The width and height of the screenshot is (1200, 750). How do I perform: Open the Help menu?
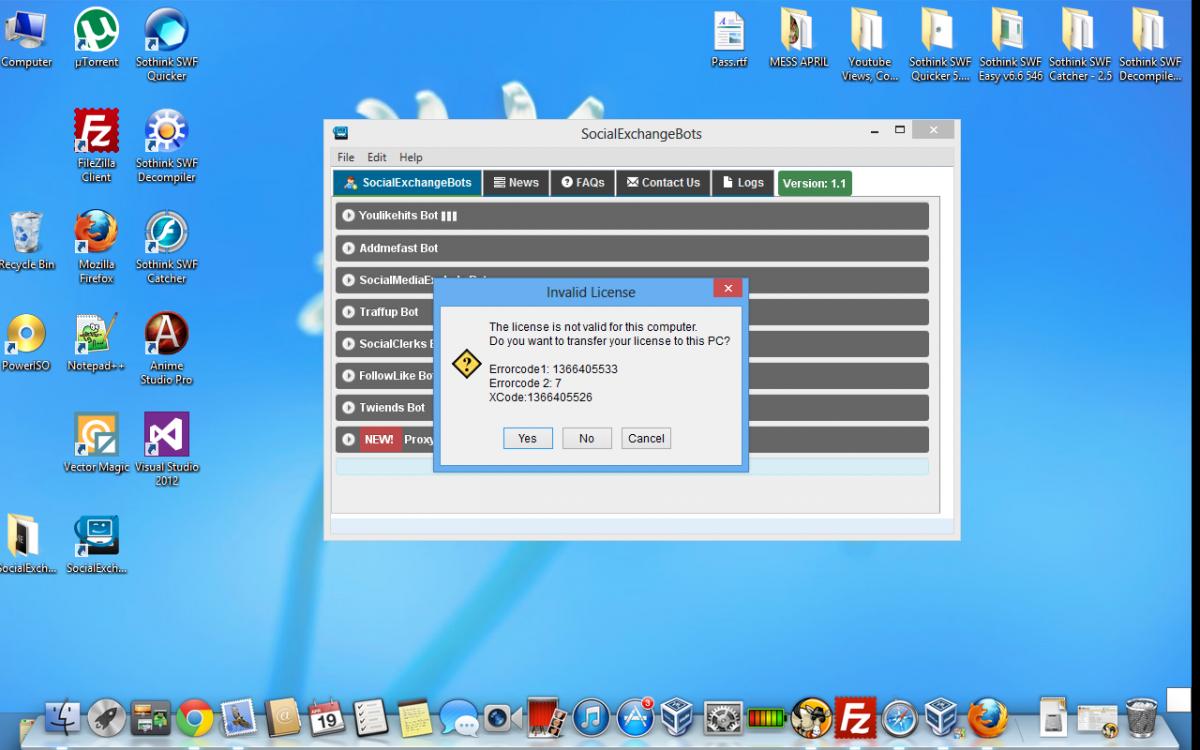pos(411,157)
